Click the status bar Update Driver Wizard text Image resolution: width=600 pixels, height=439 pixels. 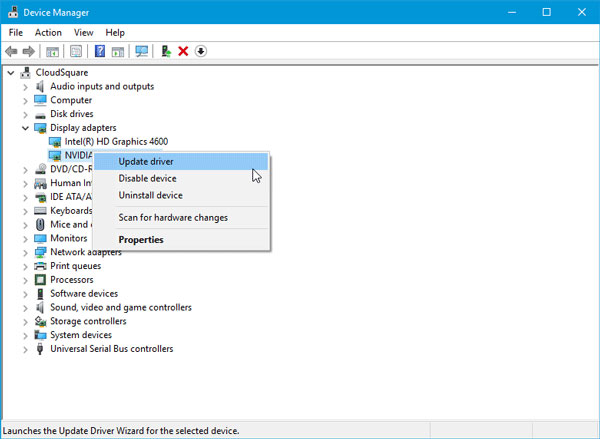tap(121, 431)
